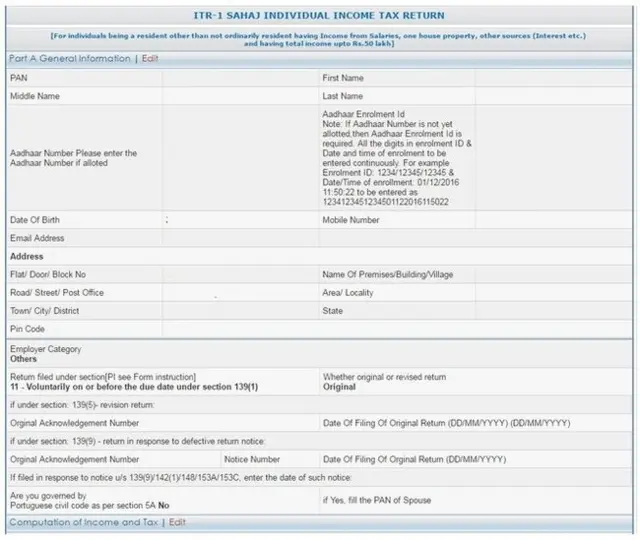Click the Middle Name label
This screenshot has height=540, width=640.
35,96
